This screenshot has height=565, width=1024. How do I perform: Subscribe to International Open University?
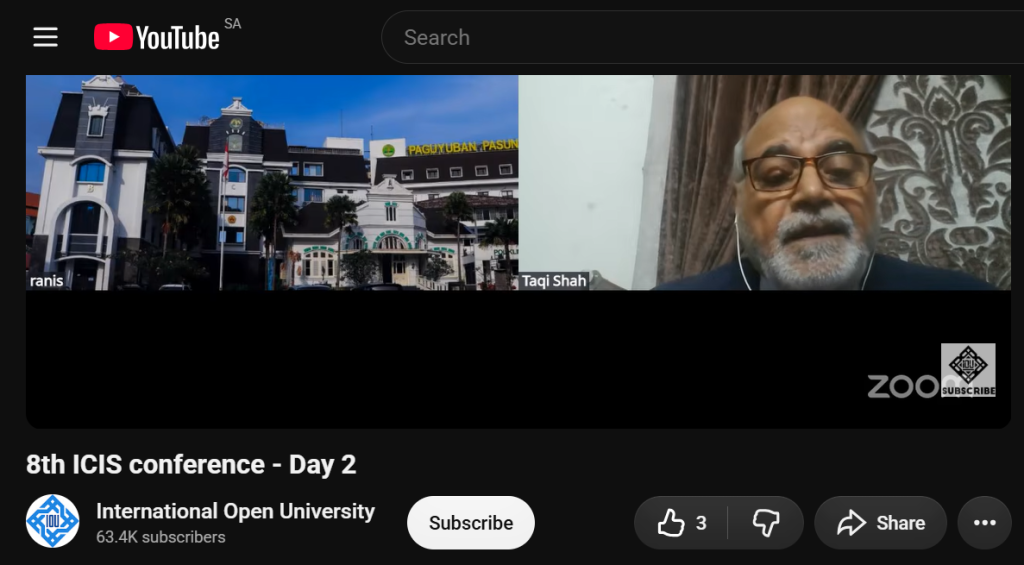pos(471,523)
